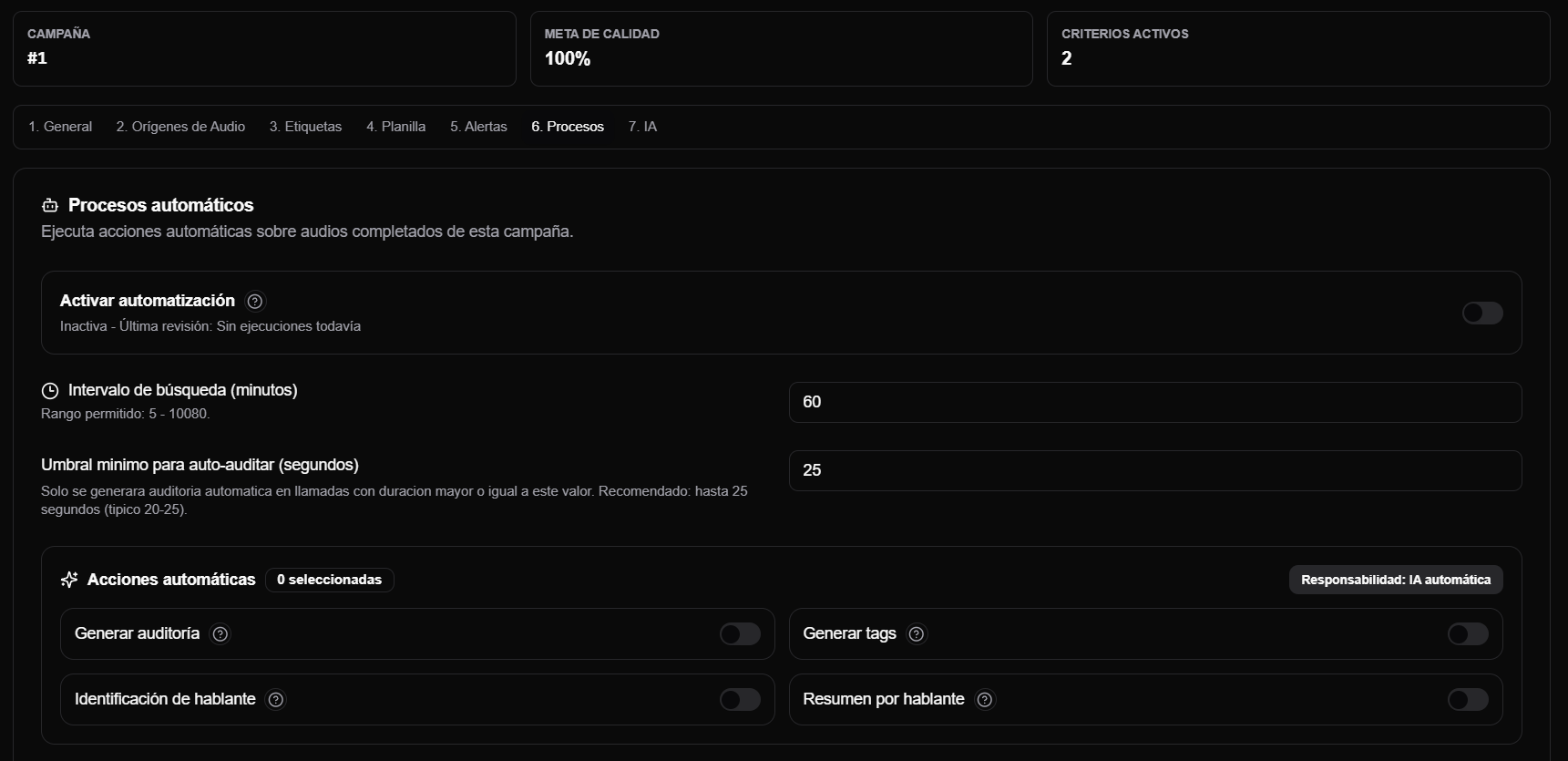Open help icon beside Resumen por hablante
This screenshot has height=761, width=1568.
pos(985,700)
